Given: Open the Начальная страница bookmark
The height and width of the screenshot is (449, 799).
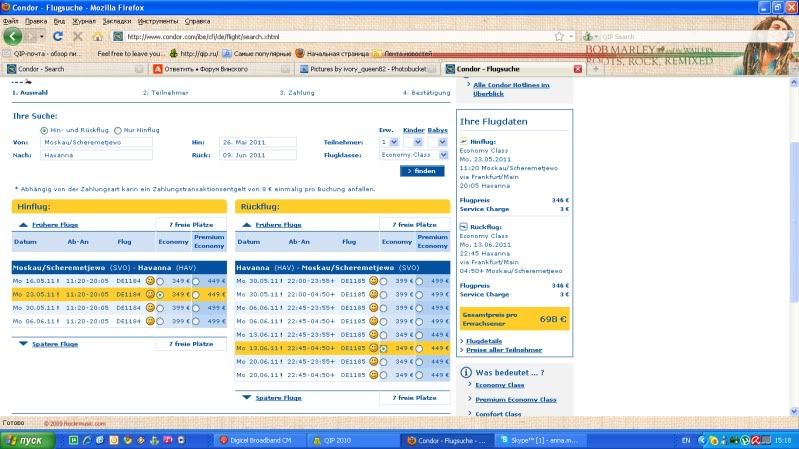Looking at the screenshot, I should click(x=332, y=54).
